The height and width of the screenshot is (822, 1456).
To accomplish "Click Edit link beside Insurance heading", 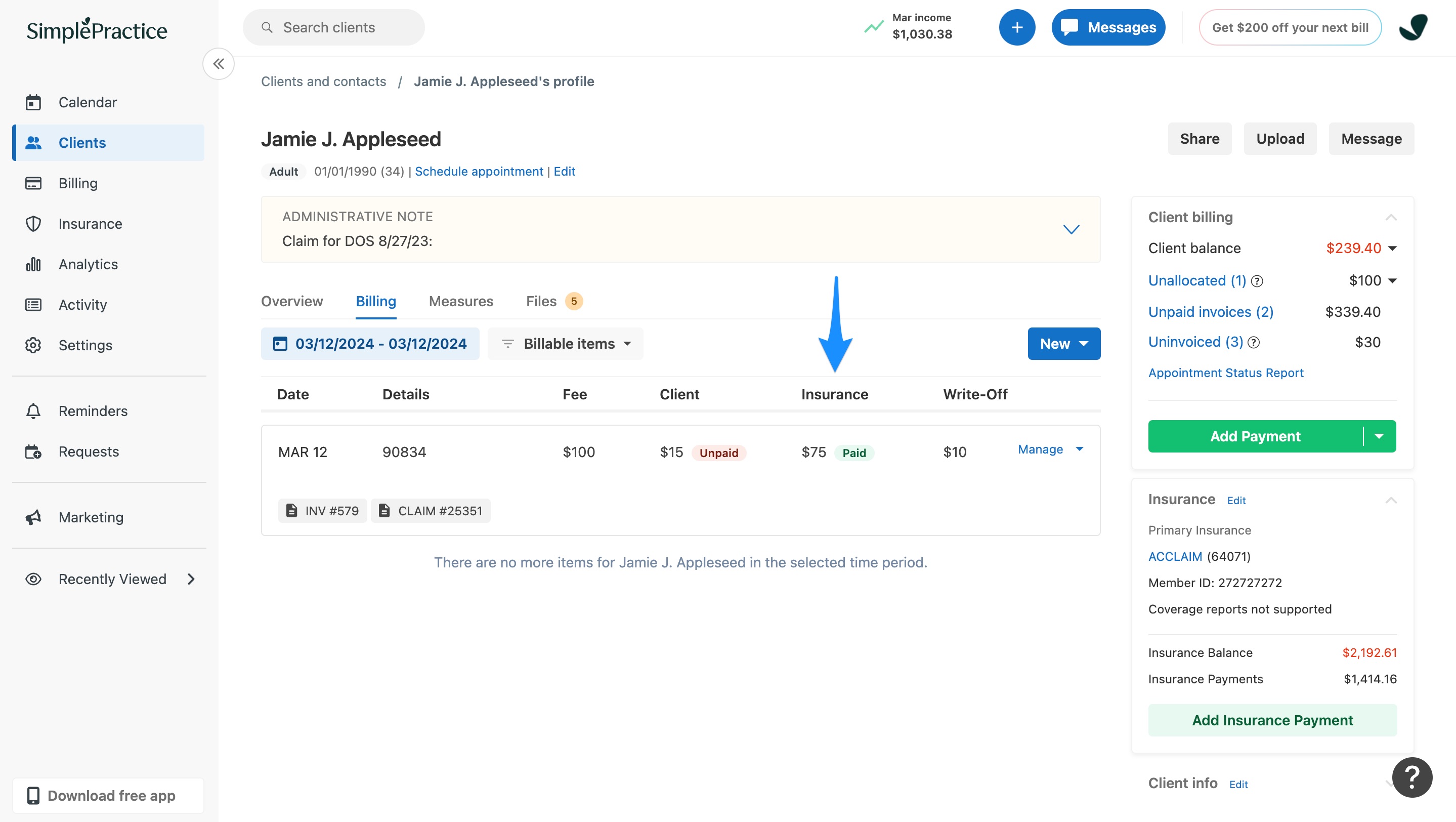I will [1236, 501].
